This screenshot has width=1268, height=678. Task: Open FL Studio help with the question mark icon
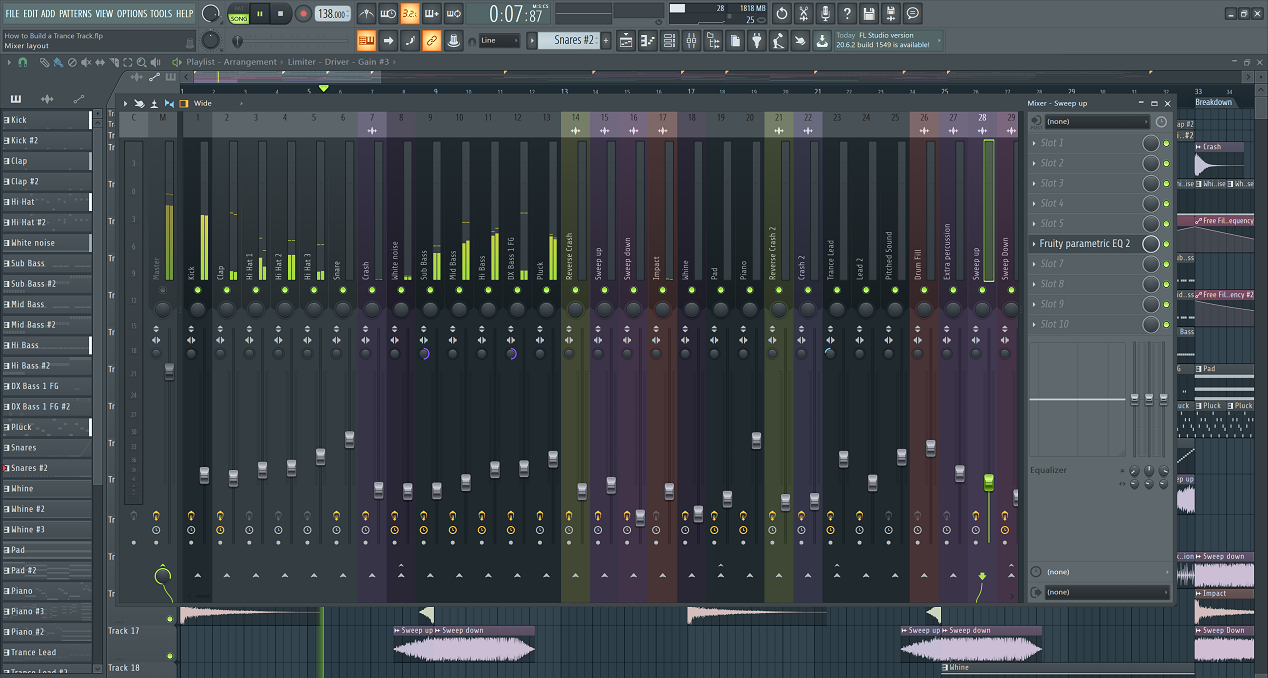pos(847,13)
